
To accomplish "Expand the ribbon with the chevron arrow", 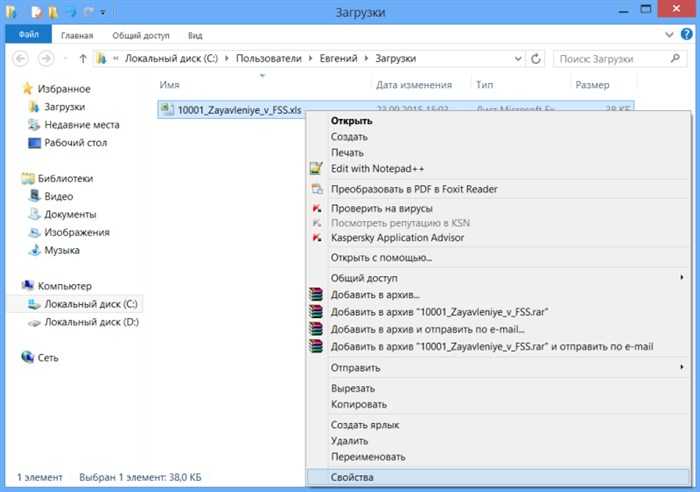I will [669, 35].
